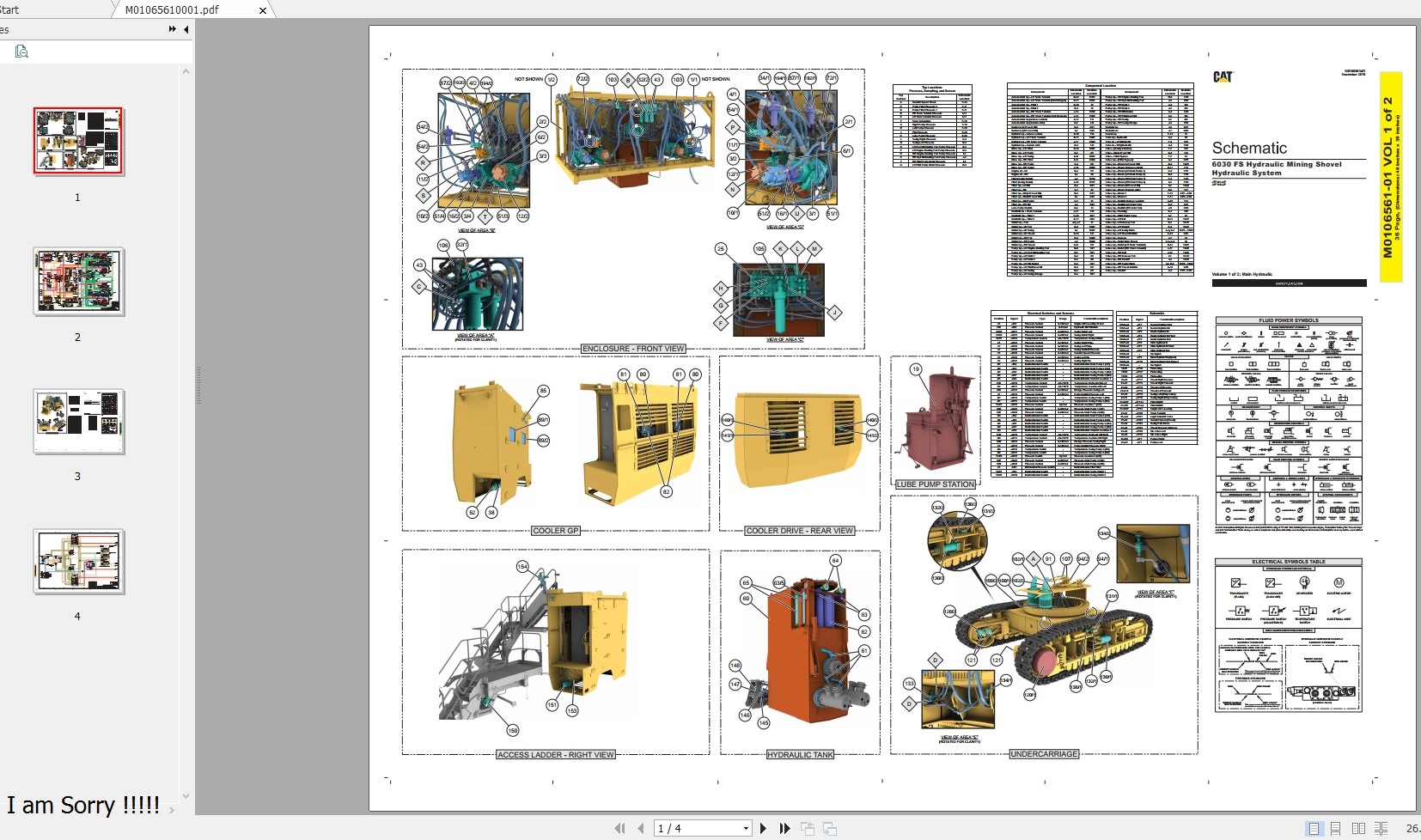
Task: Enable continuous page scrolling layout
Action: (x=1336, y=828)
